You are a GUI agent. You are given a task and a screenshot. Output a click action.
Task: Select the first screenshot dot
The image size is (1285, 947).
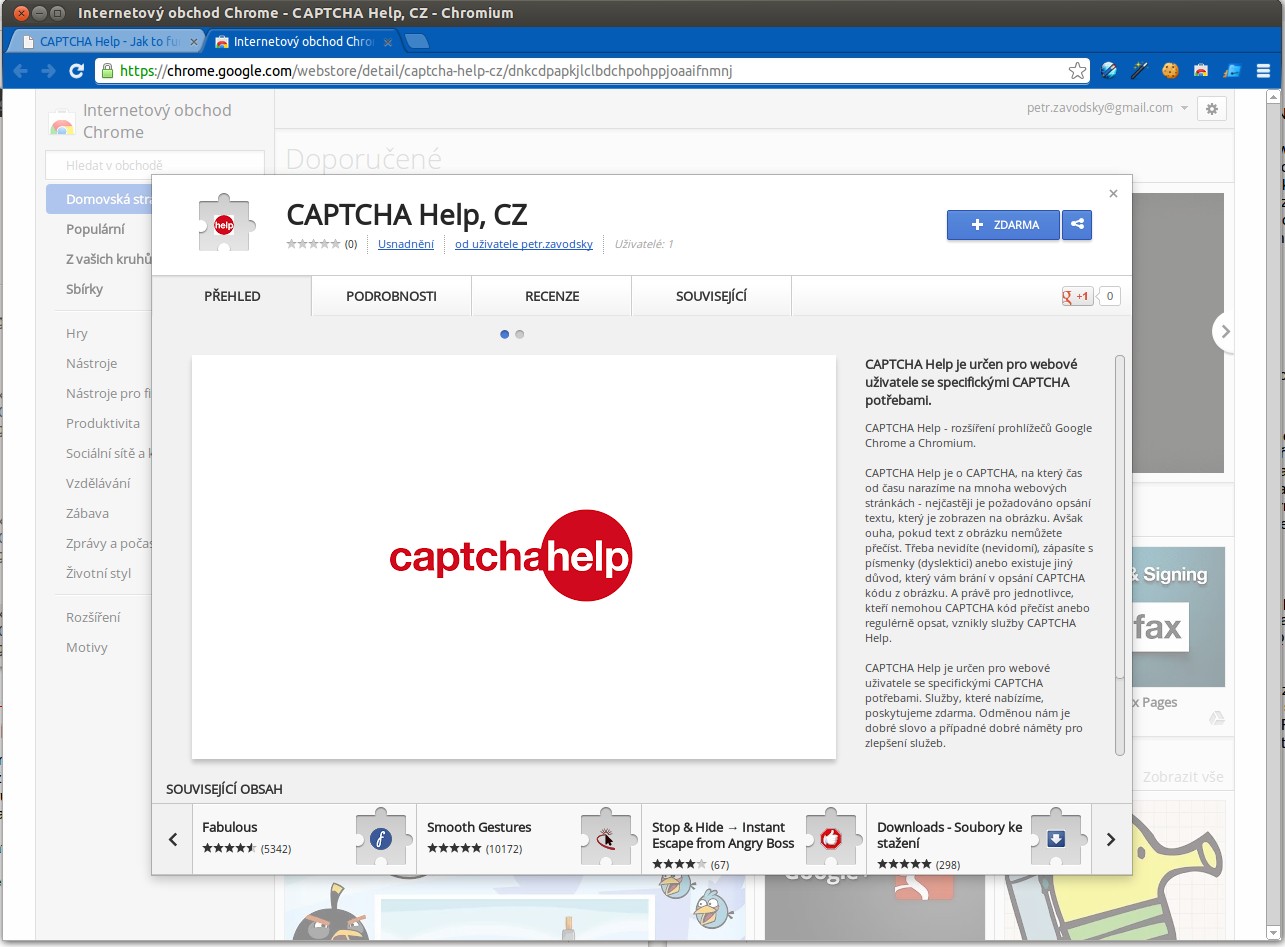tap(504, 334)
